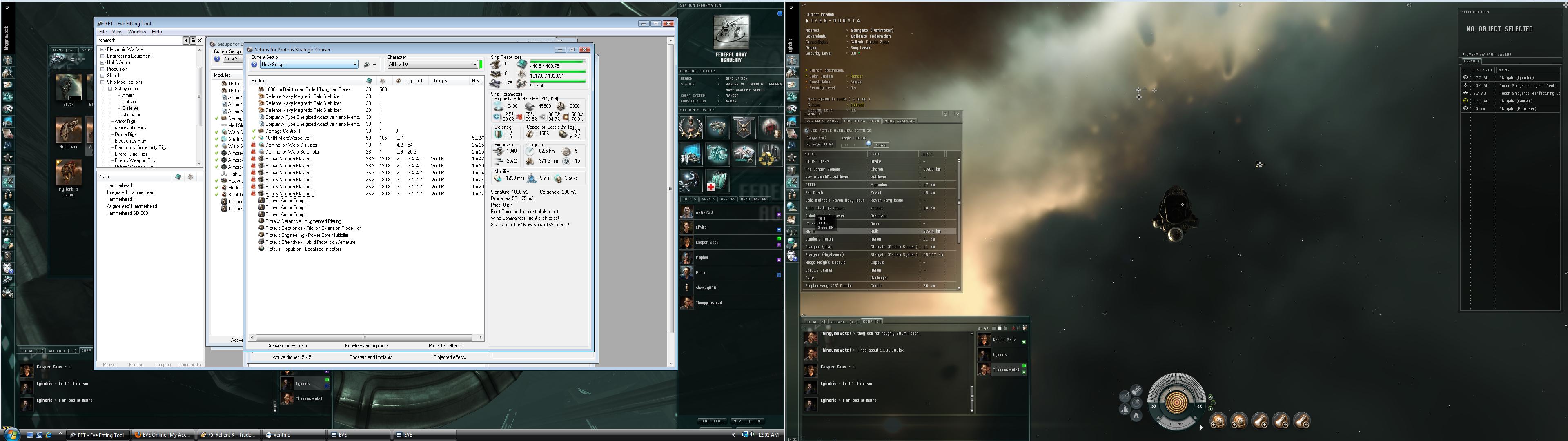Viewport: 1568px width, 441px height.
Task: Toggle Use Active Overview Settings checkbox
Action: coord(807,130)
